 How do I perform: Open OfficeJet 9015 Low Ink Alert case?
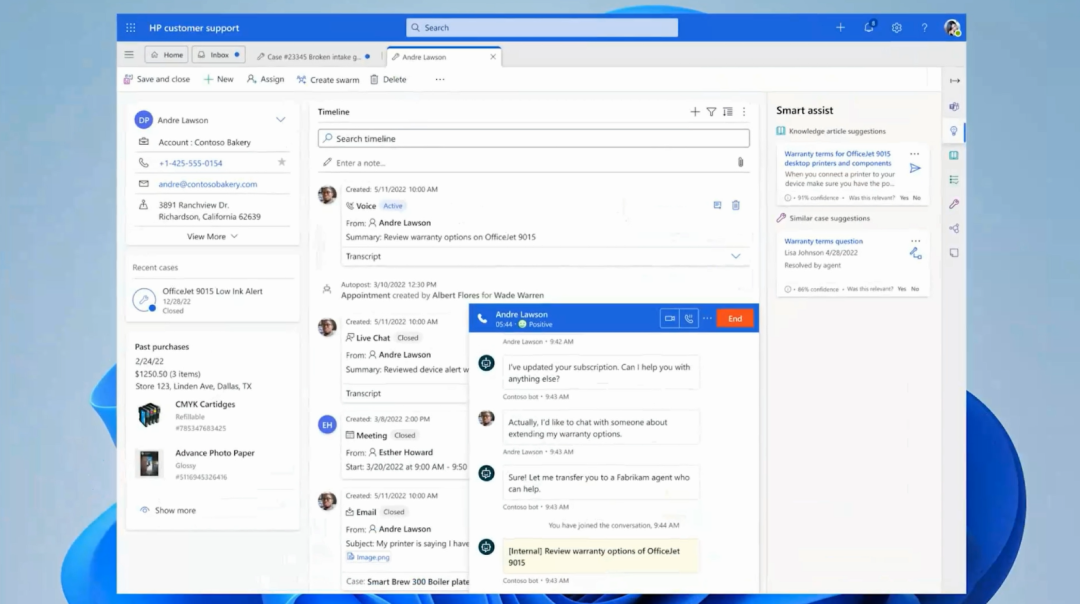pos(212,300)
